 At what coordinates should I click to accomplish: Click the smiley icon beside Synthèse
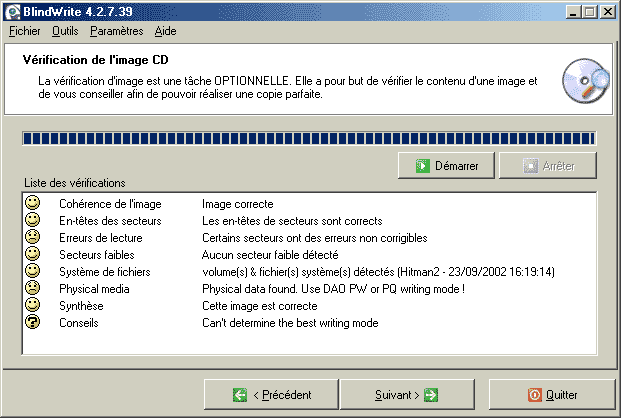[32, 305]
